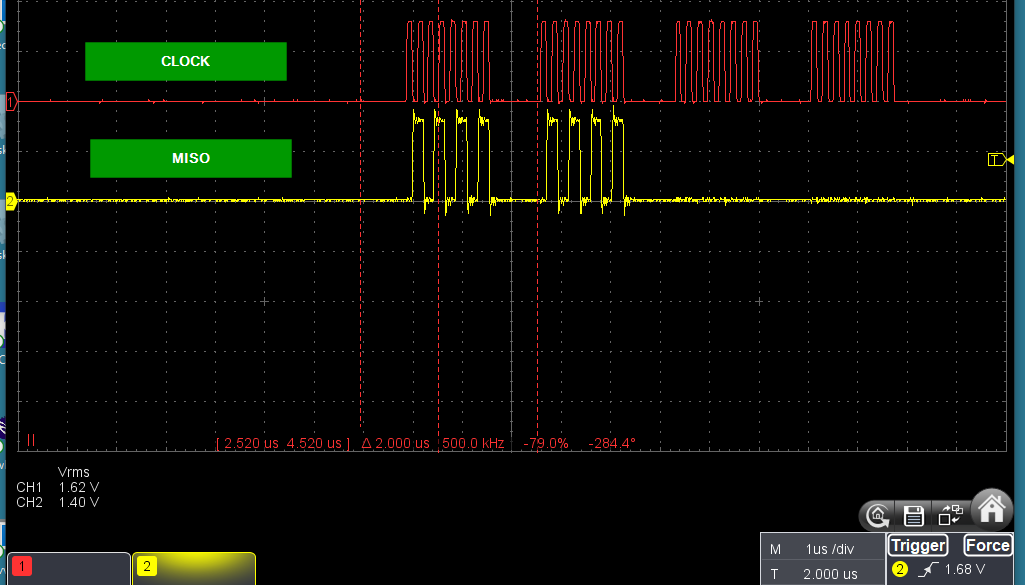The height and width of the screenshot is (585, 1025).
Task: Click the yellow trigger source 2 badge
Action: coord(899,570)
